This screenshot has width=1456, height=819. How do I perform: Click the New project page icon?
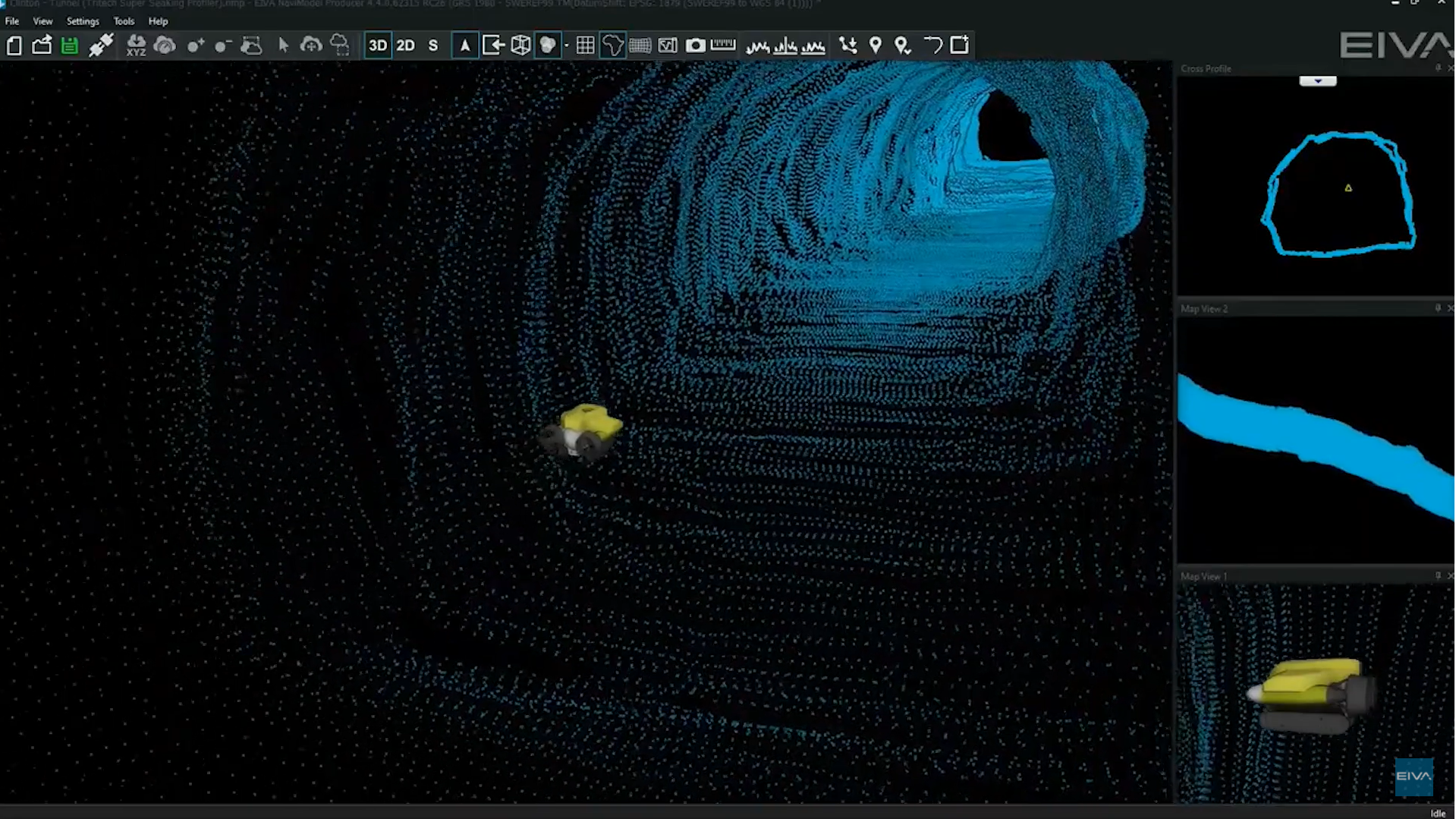[x=14, y=46]
